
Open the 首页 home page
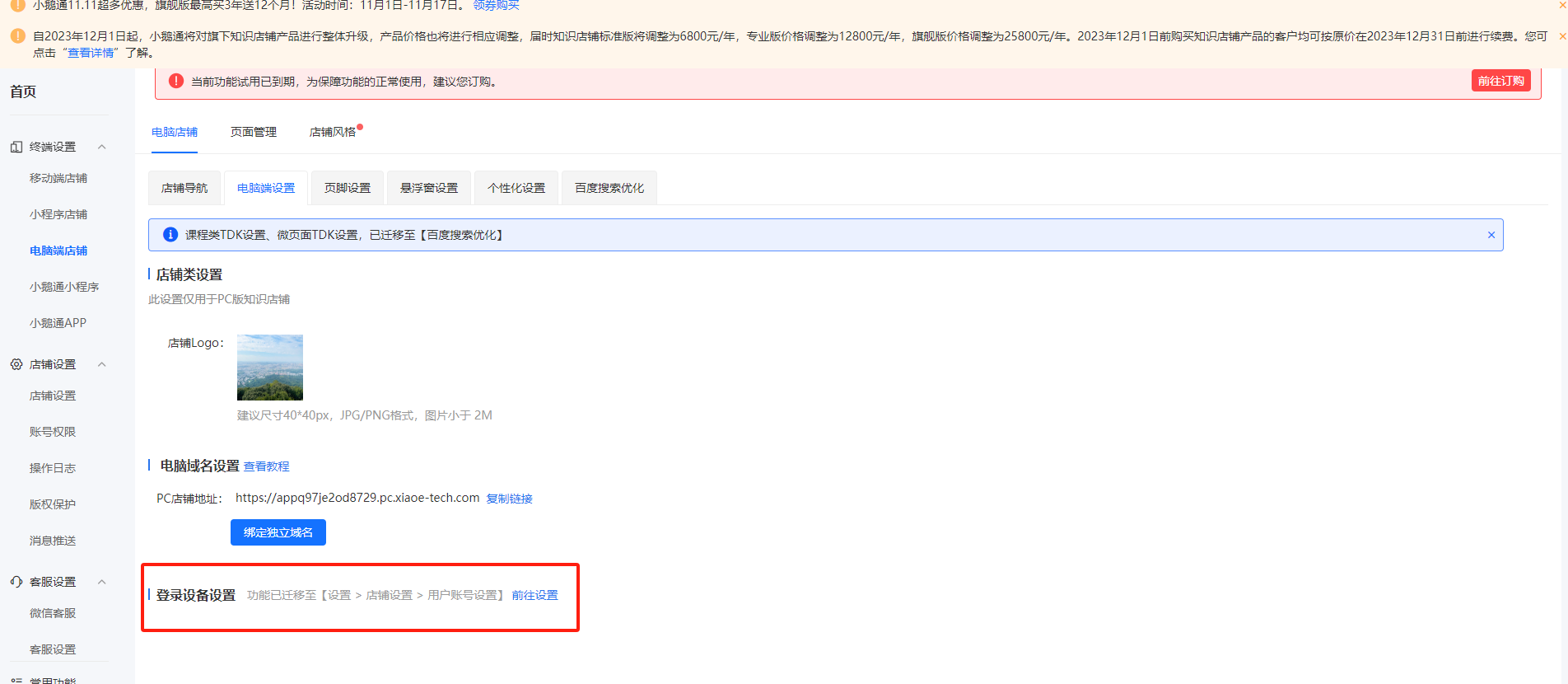pos(23,91)
